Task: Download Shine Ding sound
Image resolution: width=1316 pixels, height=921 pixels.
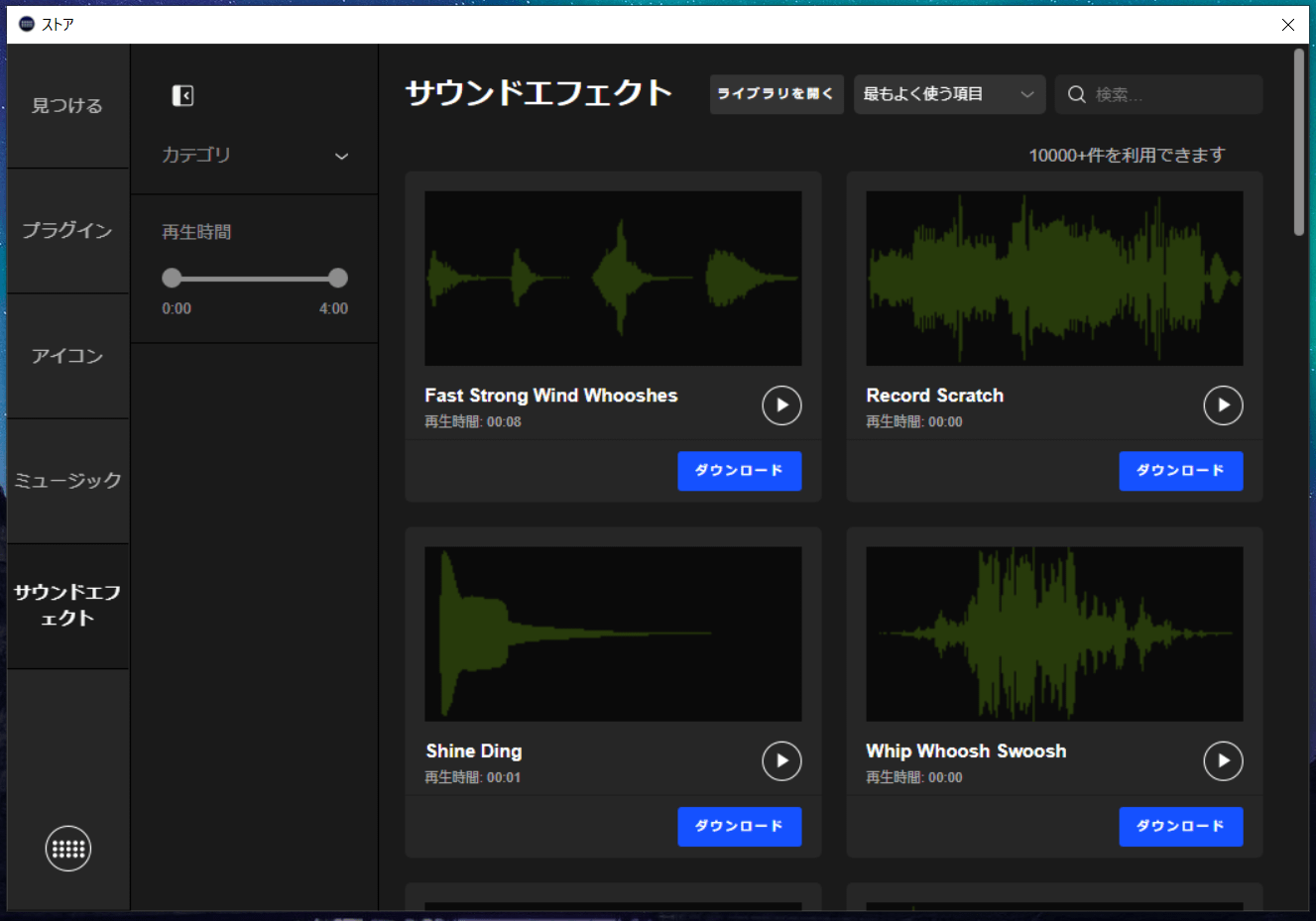Action: tap(740, 827)
